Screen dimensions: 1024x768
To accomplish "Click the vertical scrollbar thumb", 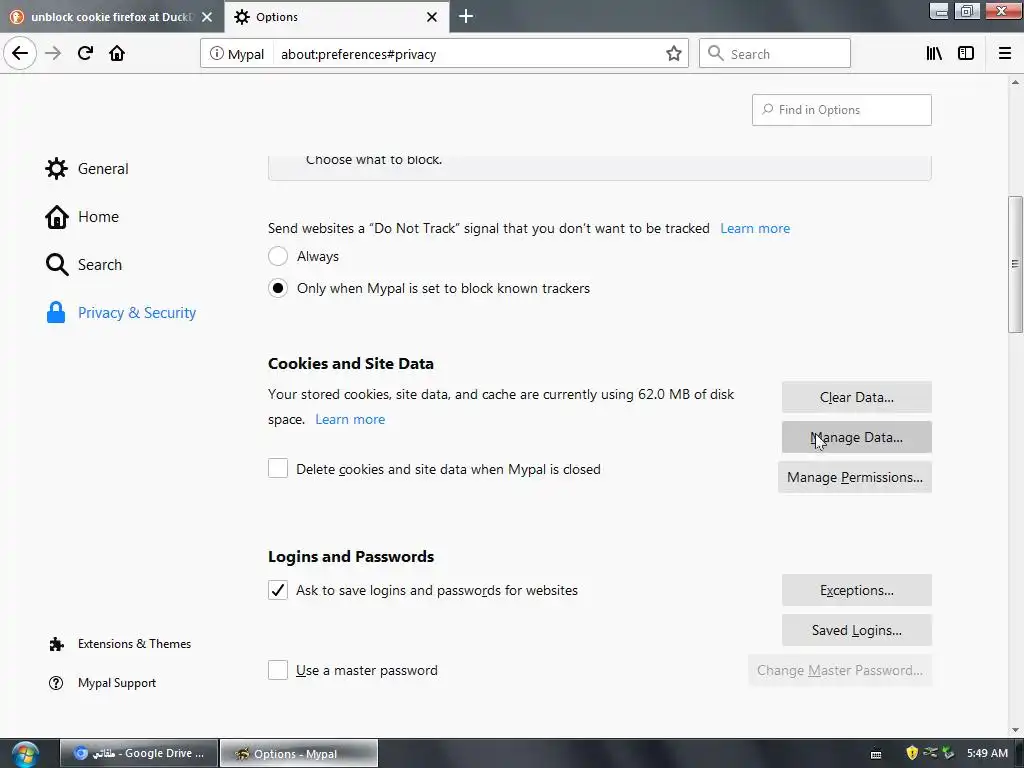I will pos(1015,264).
